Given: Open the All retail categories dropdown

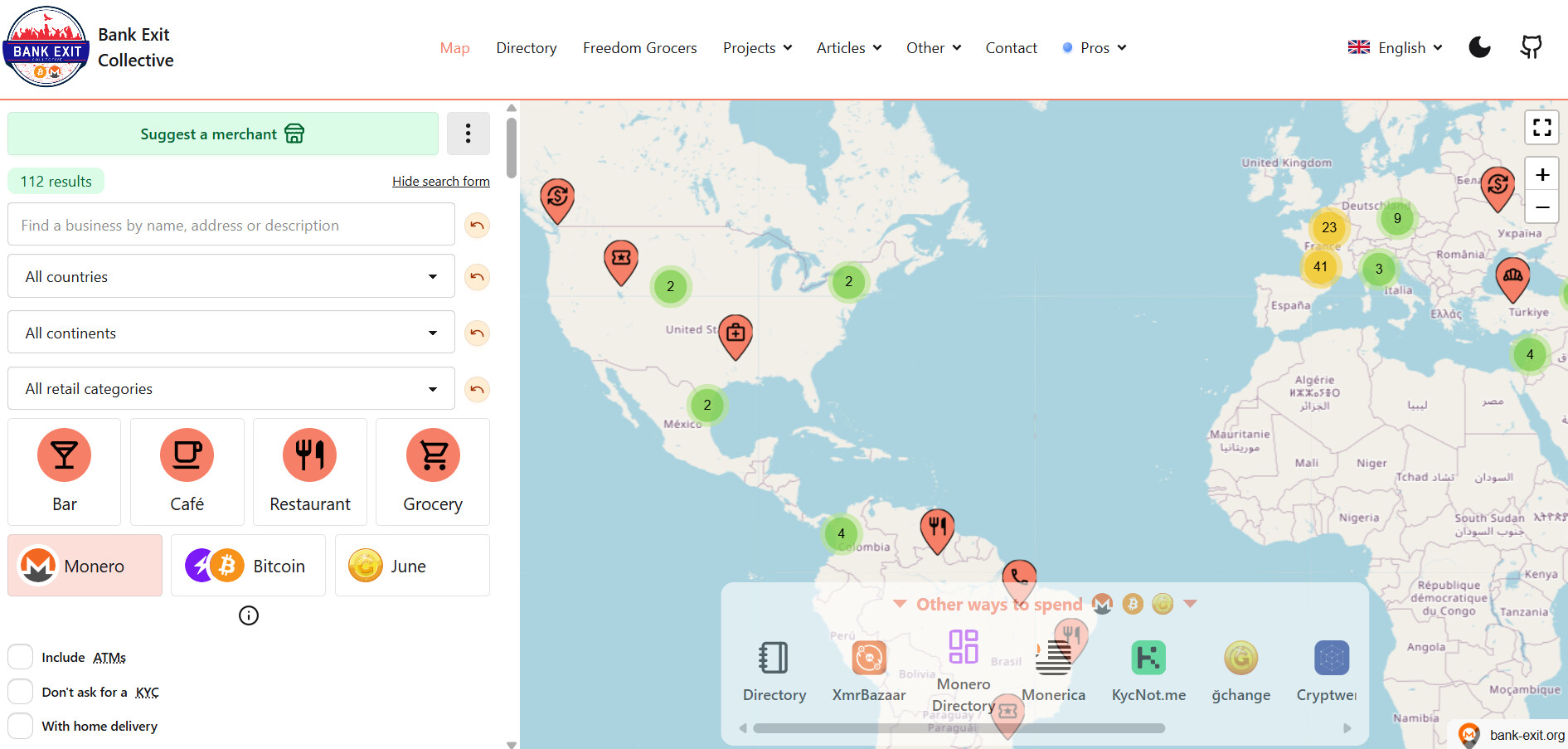Looking at the screenshot, I should [x=231, y=388].
